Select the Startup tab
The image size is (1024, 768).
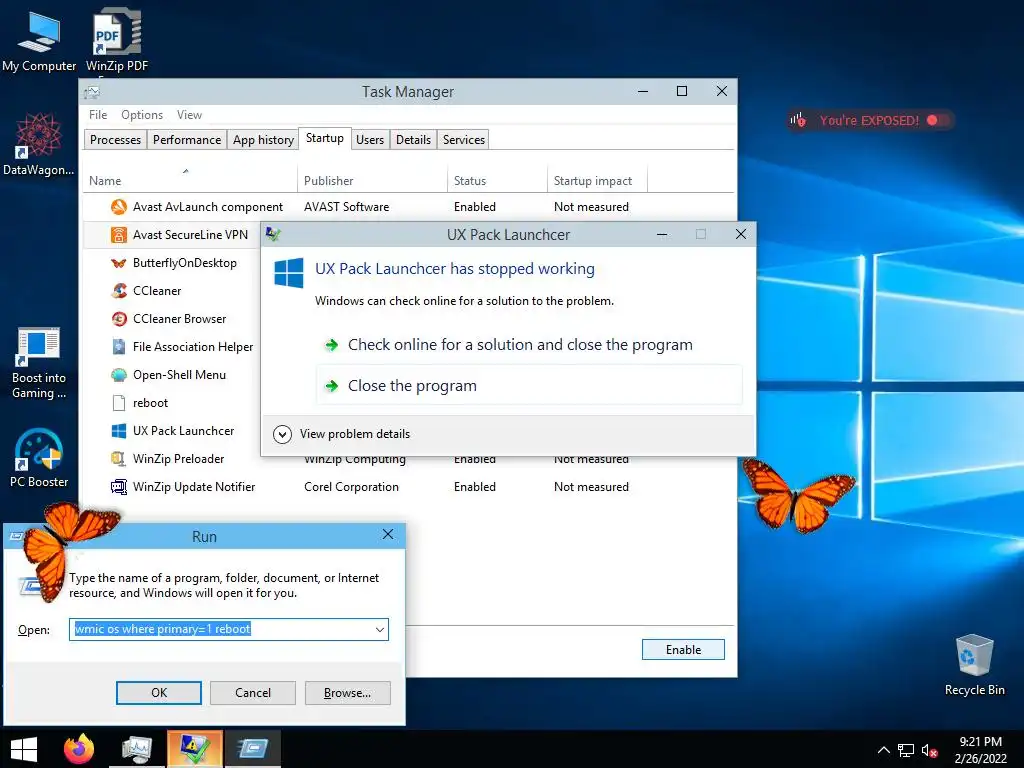coord(325,138)
